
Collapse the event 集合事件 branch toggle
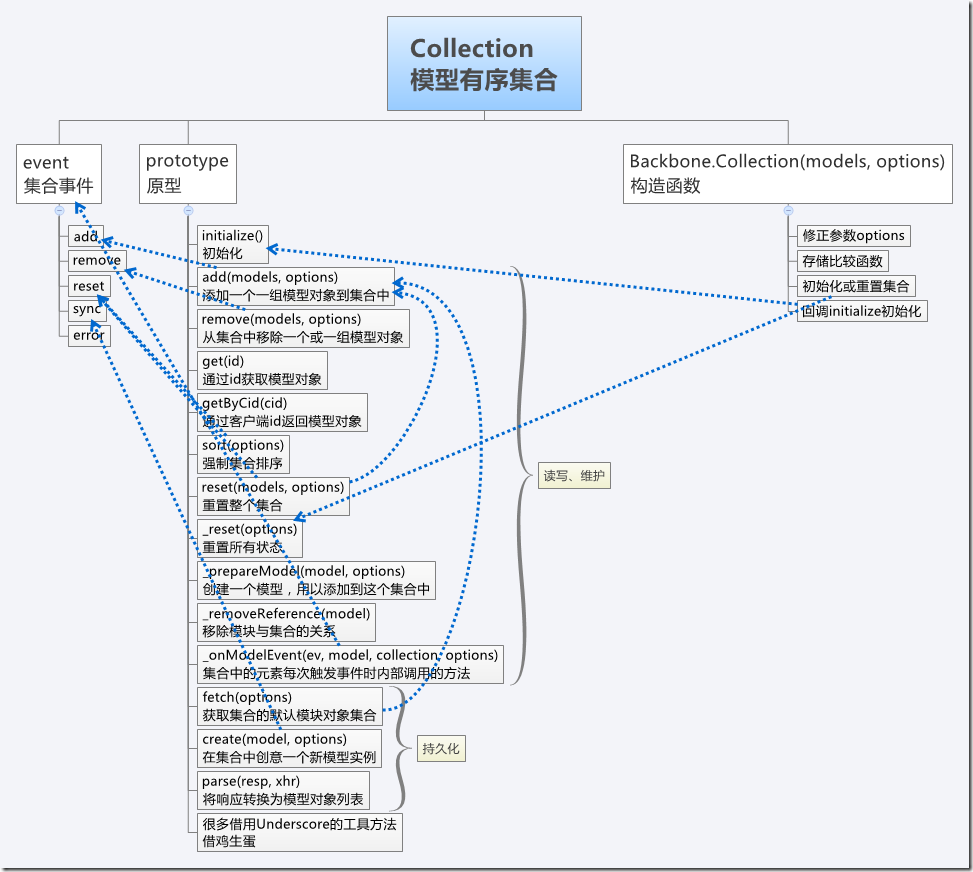pyautogui.click(x=60, y=210)
